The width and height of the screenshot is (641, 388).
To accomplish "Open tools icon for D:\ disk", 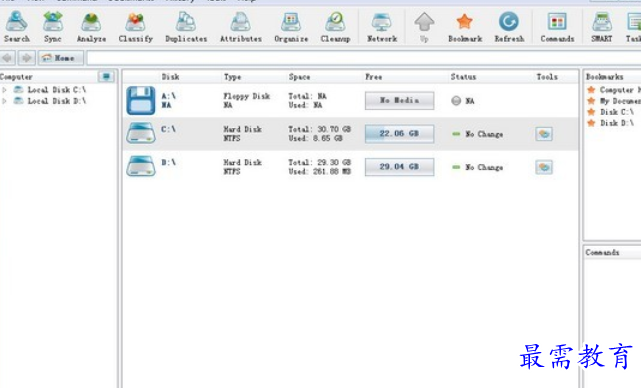I will pos(544,167).
